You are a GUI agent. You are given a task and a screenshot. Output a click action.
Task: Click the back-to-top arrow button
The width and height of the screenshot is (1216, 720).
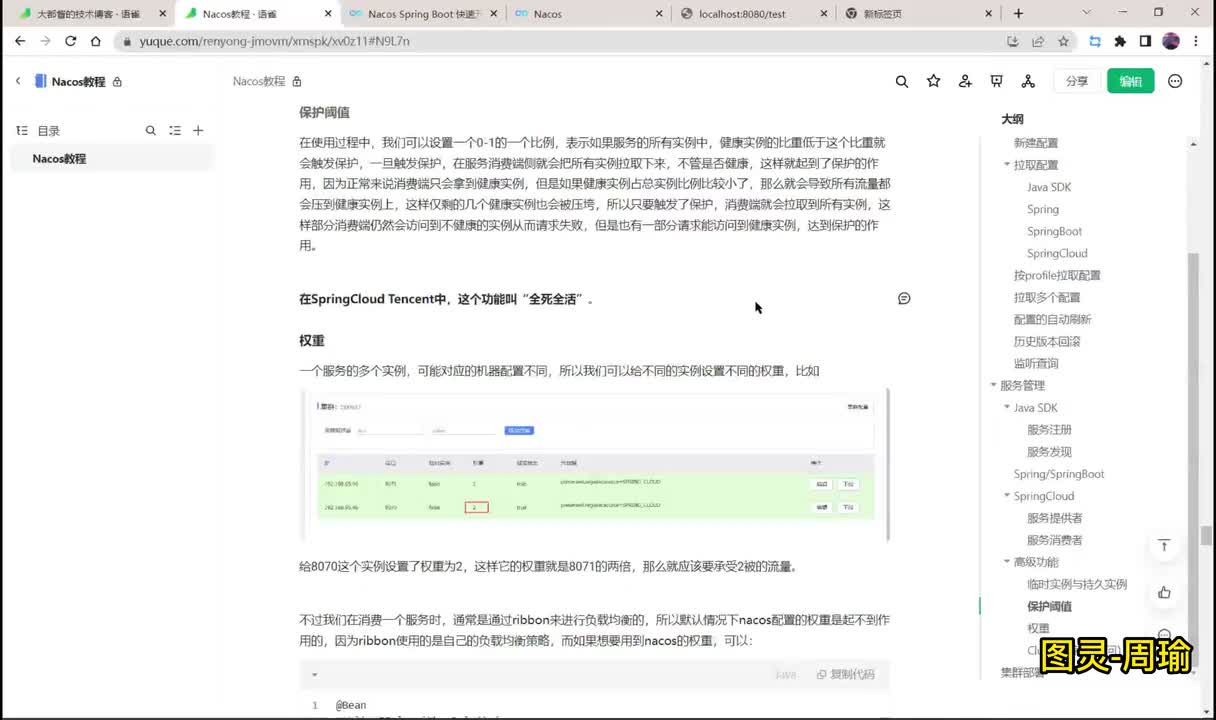tap(1164, 545)
